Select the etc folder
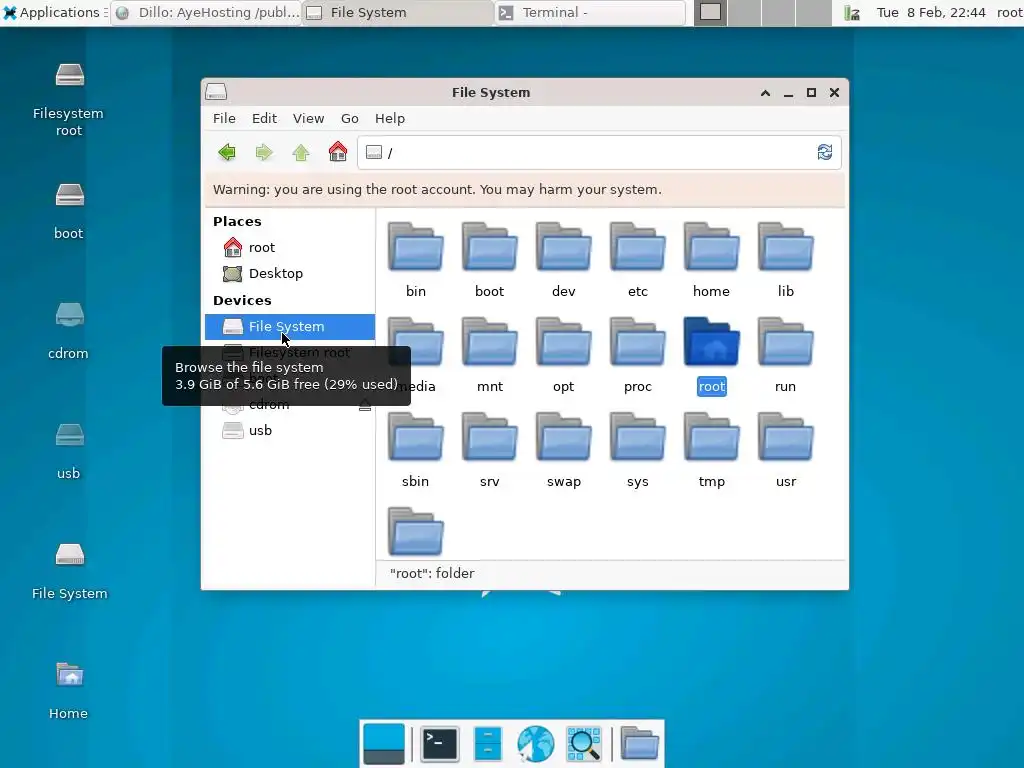The image size is (1024, 768). [637, 261]
